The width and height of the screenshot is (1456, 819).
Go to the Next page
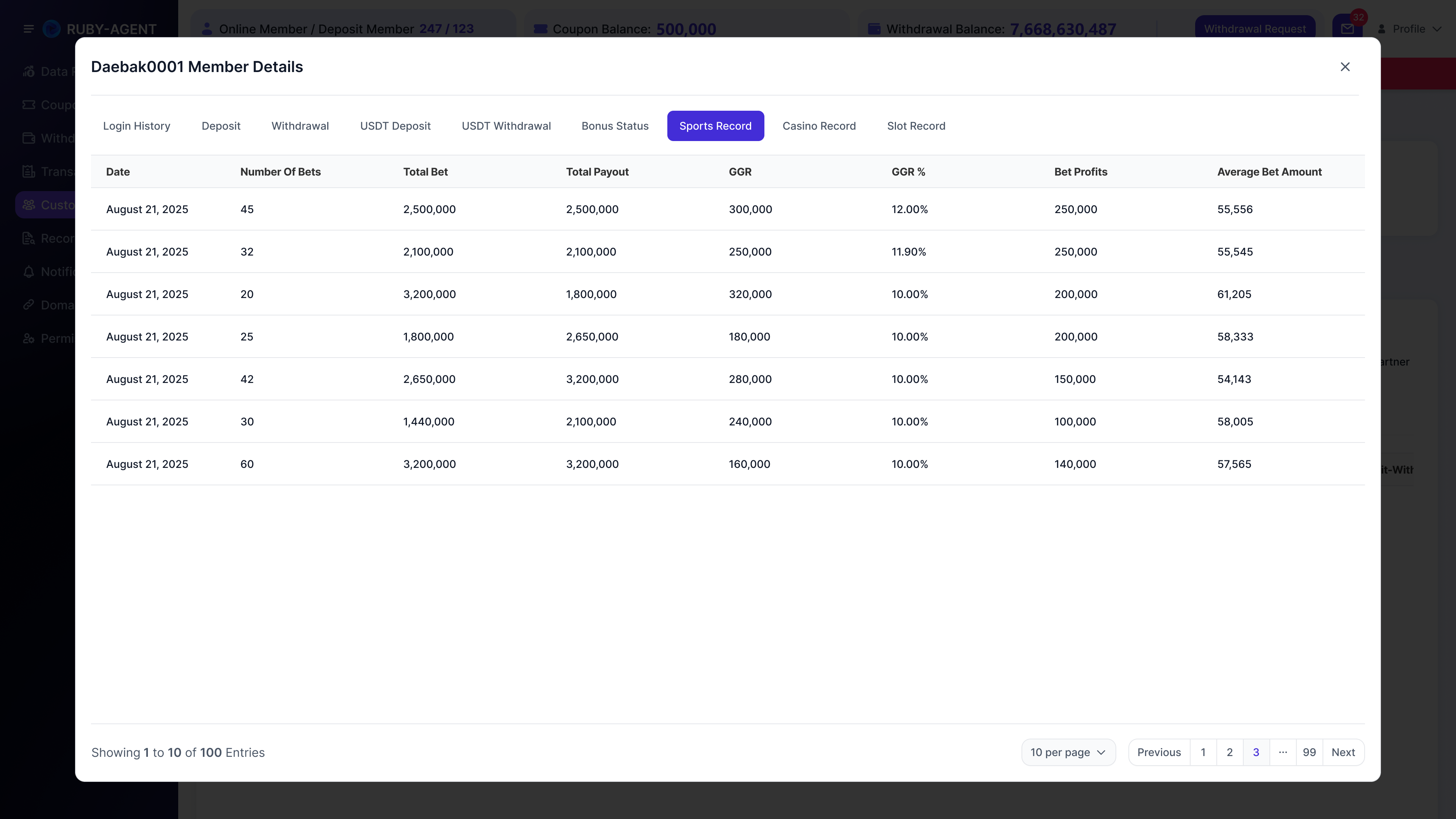(x=1343, y=752)
